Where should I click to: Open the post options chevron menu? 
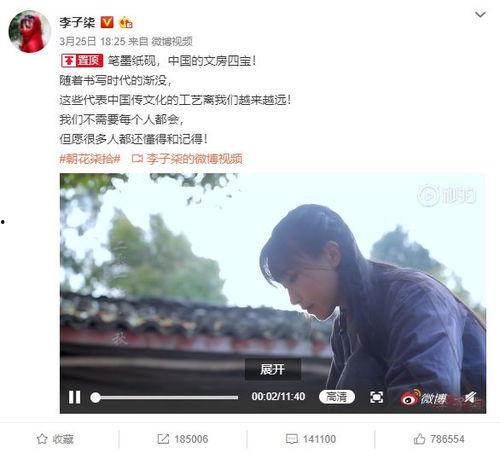pos(480,15)
